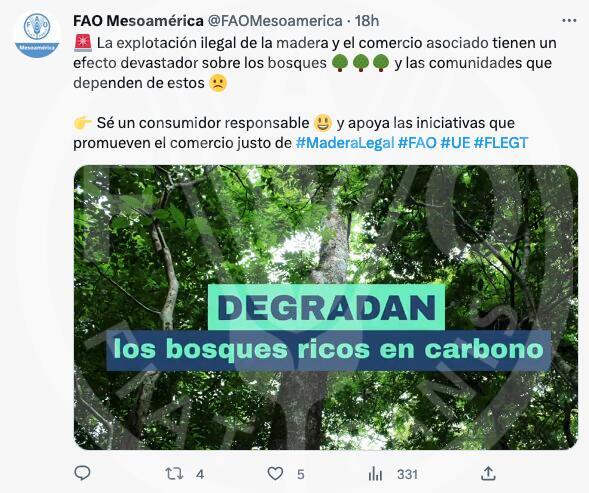The width and height of the screenshot is (589, 493).
Task: Open the #FAO hashtag link
Action: [417, 143]
